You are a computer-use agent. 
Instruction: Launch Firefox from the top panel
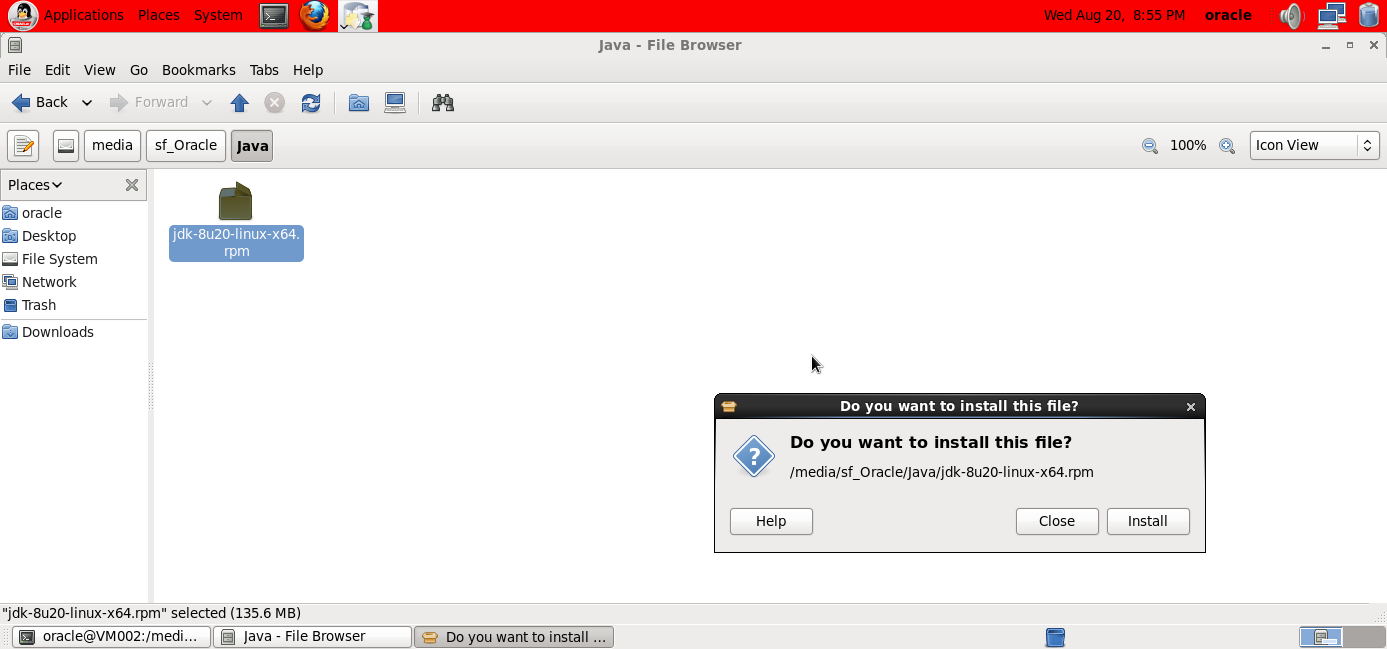(315, 15)
